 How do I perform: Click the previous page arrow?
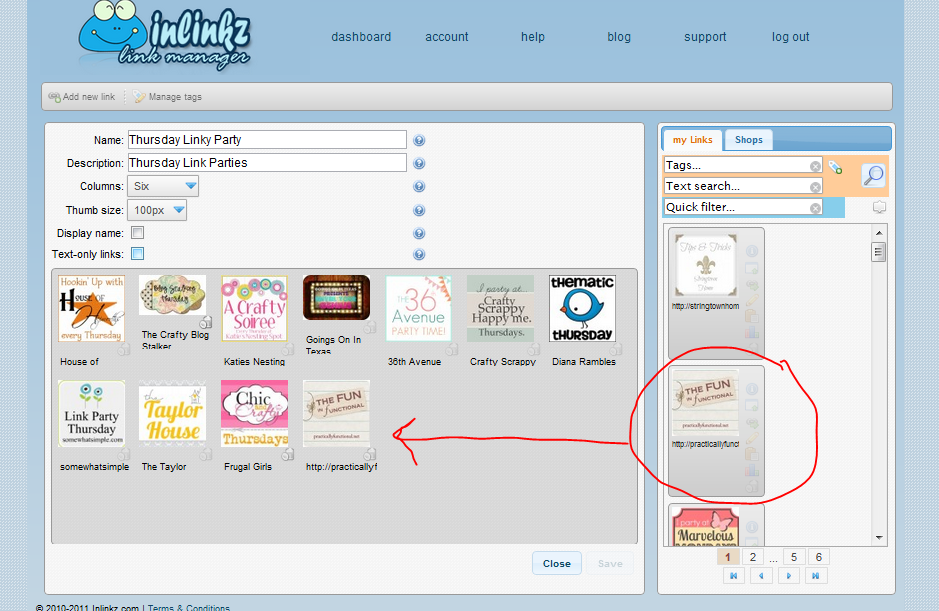tap(761, 576)
